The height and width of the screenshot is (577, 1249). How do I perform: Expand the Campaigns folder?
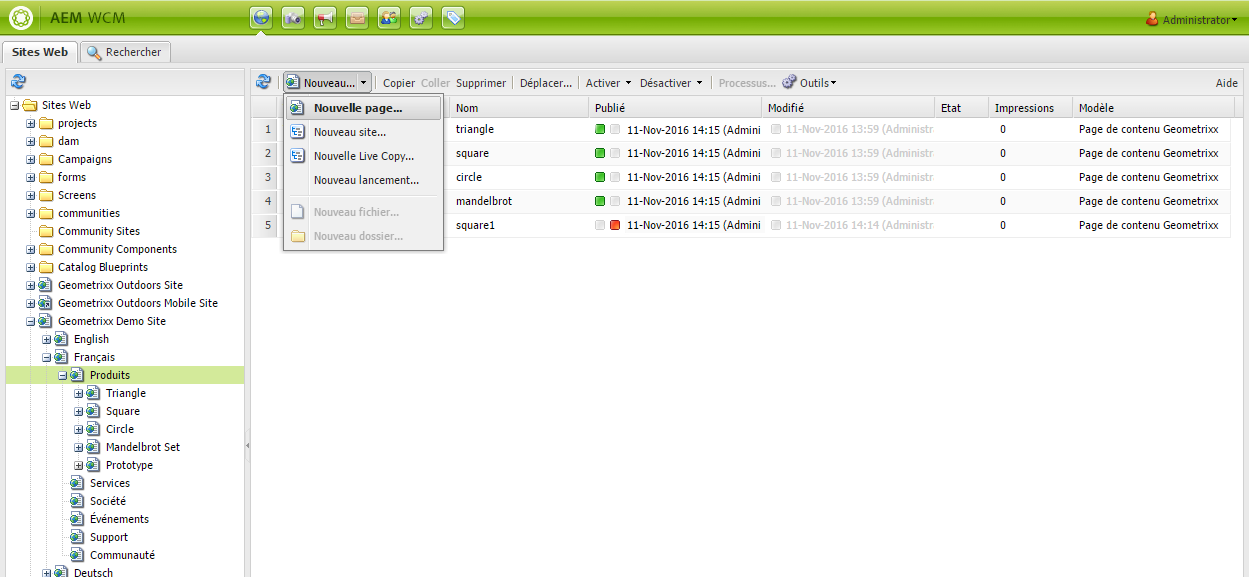click(x=30, y=159)
